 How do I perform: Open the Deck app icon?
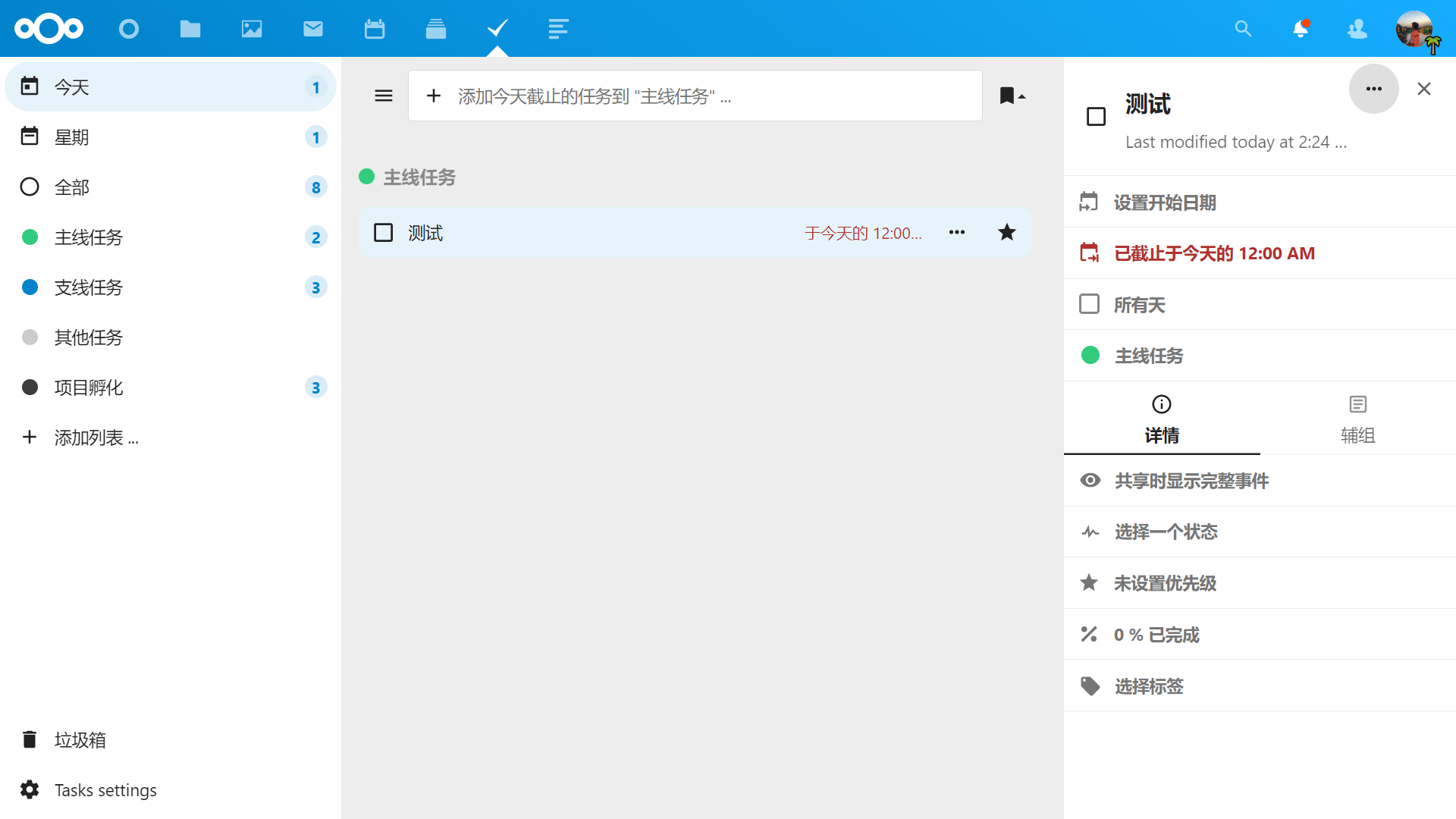(436, 29)
